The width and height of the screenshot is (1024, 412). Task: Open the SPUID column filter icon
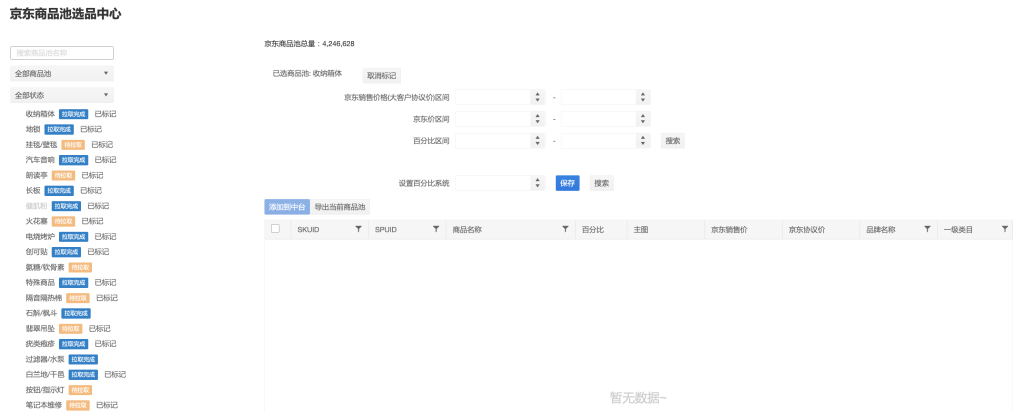[435, 229]
